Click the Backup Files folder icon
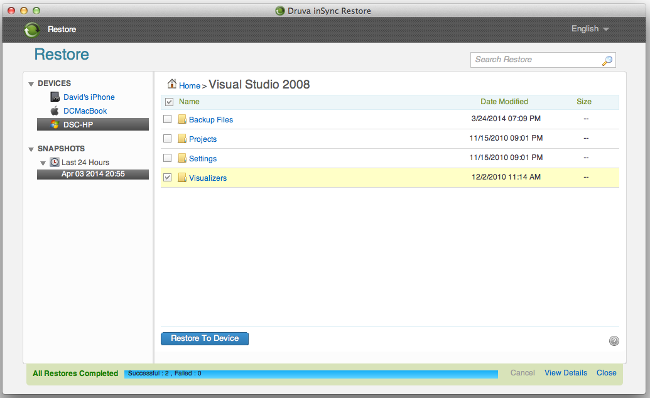Screen dimensions: 650x398 click(x=182, y=119)
